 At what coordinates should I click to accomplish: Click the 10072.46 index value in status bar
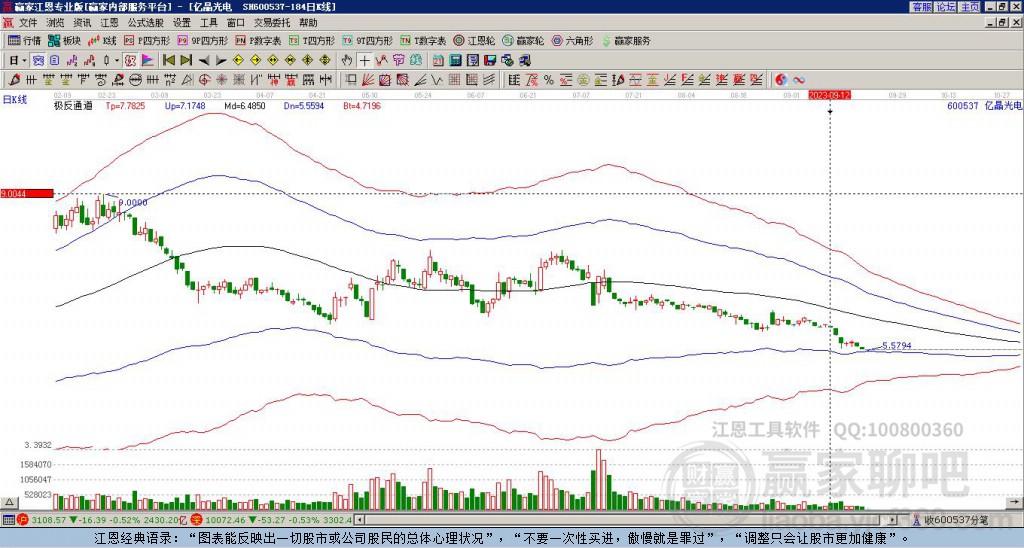tap(225, 520)
